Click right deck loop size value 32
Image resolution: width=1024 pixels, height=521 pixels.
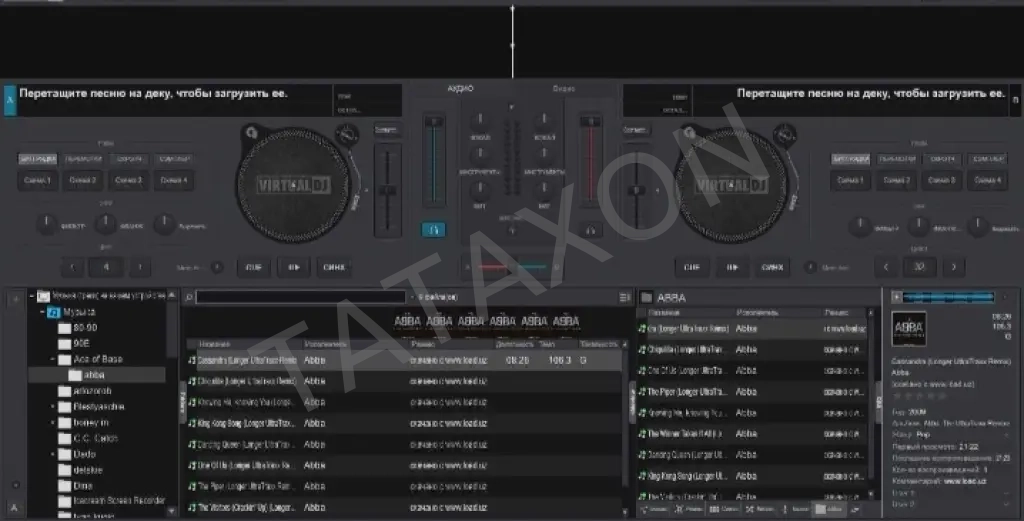point(919,266)
